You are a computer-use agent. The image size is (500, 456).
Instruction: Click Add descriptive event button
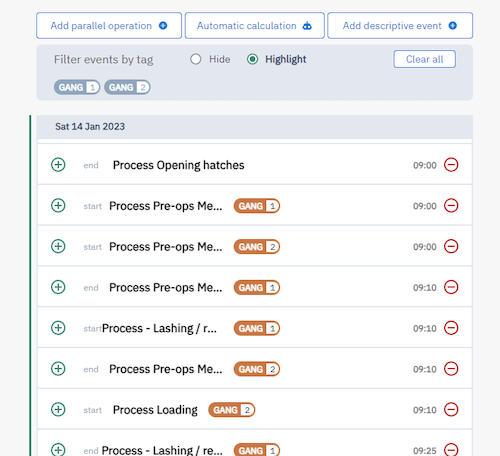pyautogui.click(x=400, y=26)
